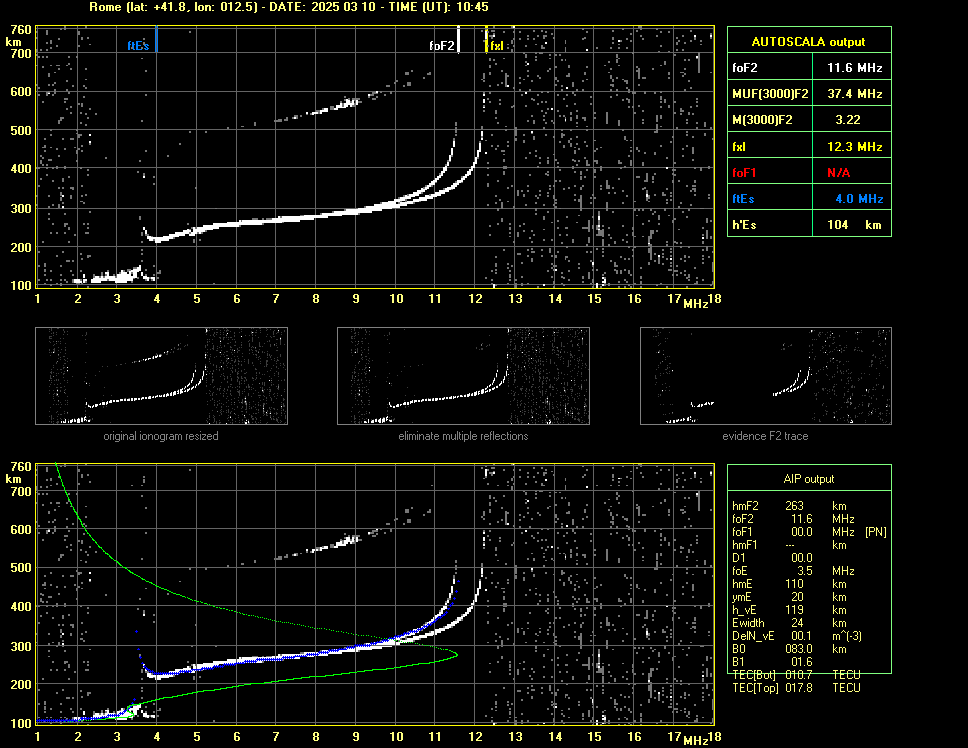Click the 'AIP output' header
The width and height of the screenshot is (968, 748).
click(x=809, y=479)
